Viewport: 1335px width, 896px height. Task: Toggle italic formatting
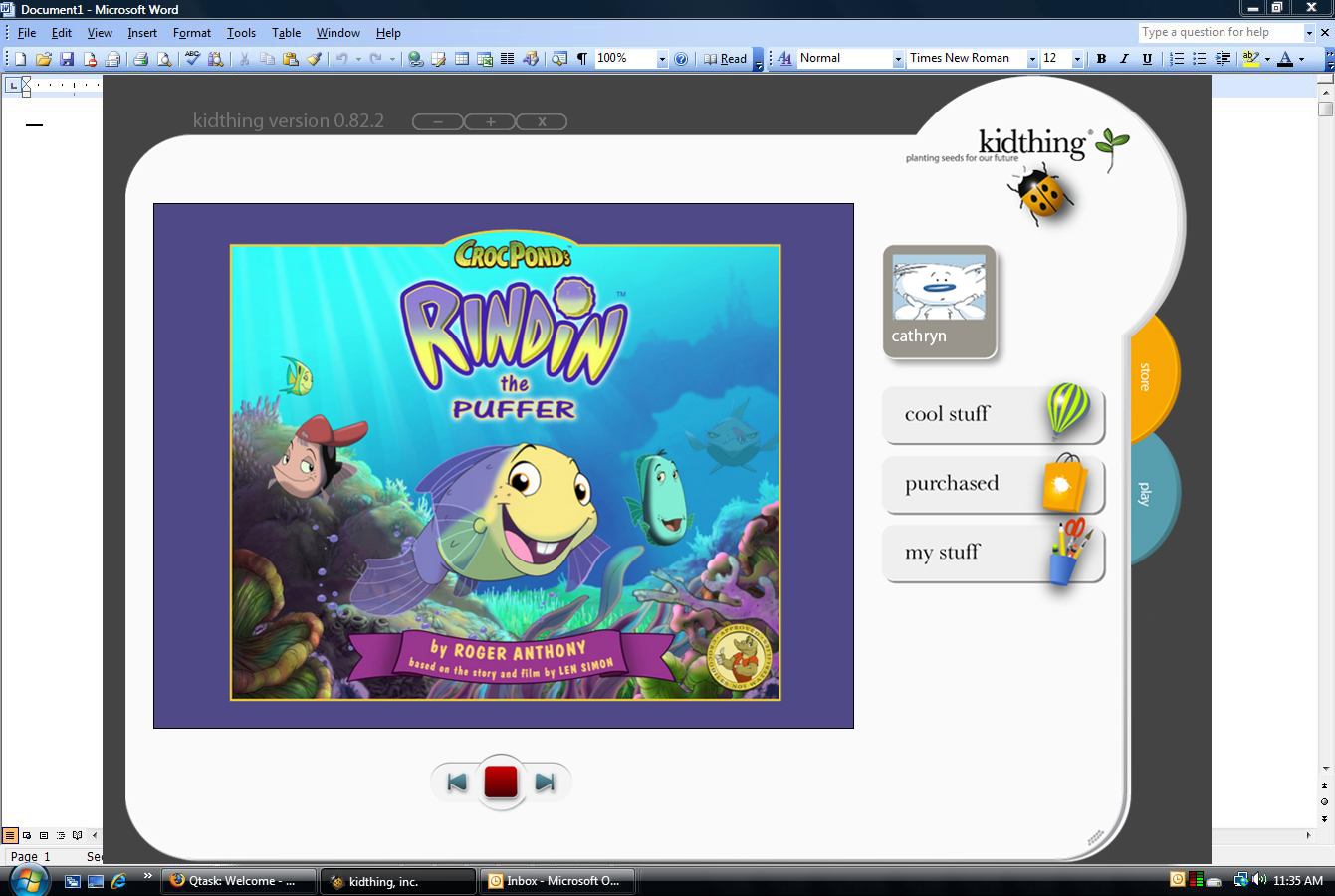pos(1124,59)
